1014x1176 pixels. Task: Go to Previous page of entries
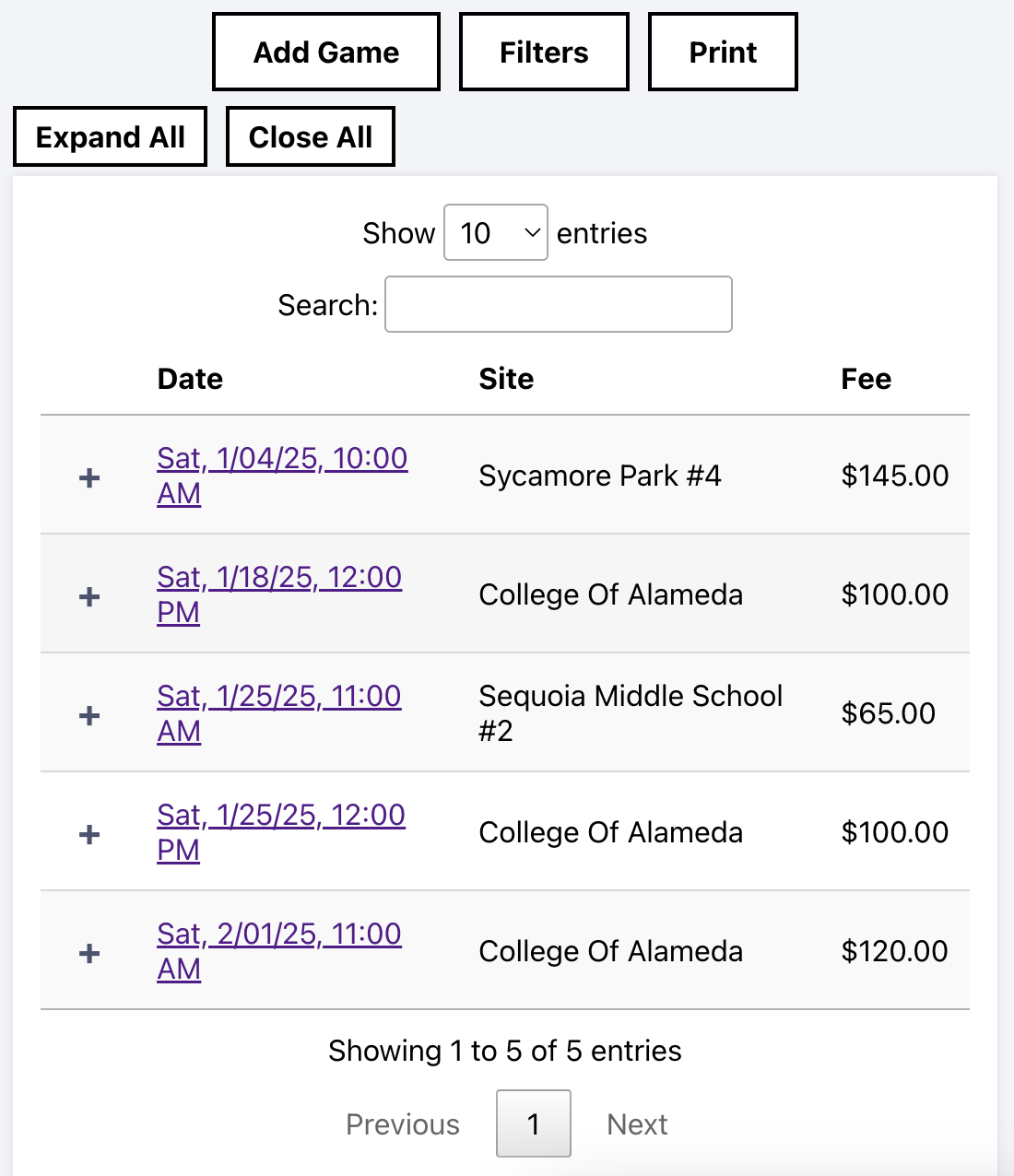point(403,1124)
